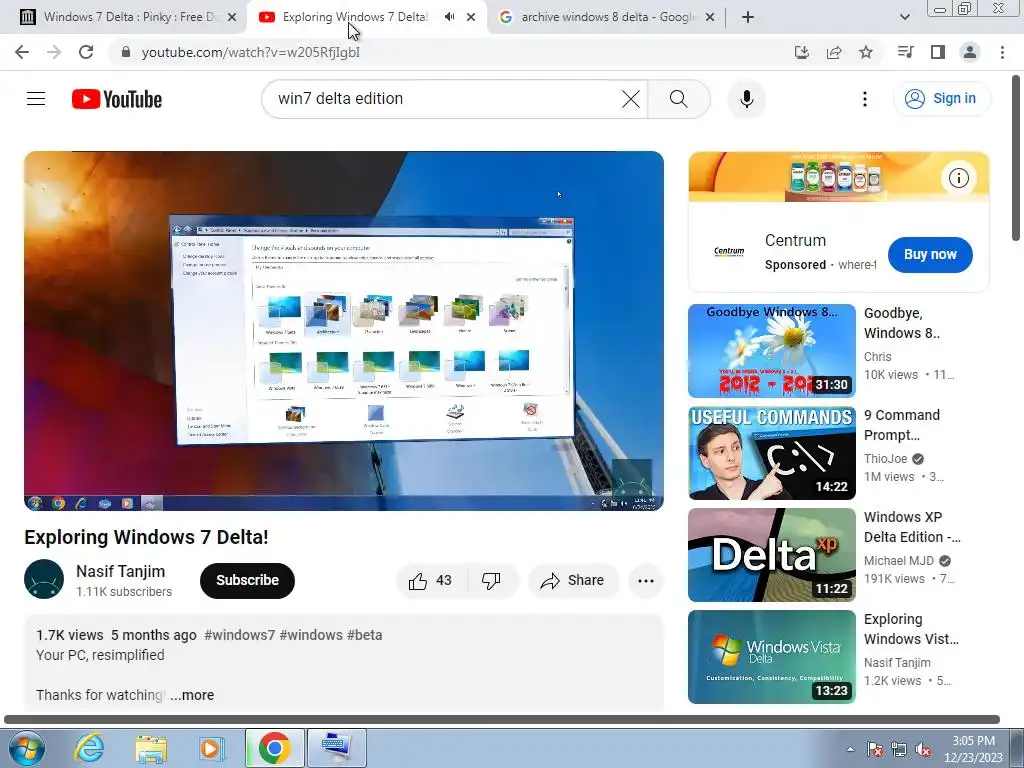Click the horizontal scrollbar at bottom
Screen dimensions: 1024x768
pos(502,719)
